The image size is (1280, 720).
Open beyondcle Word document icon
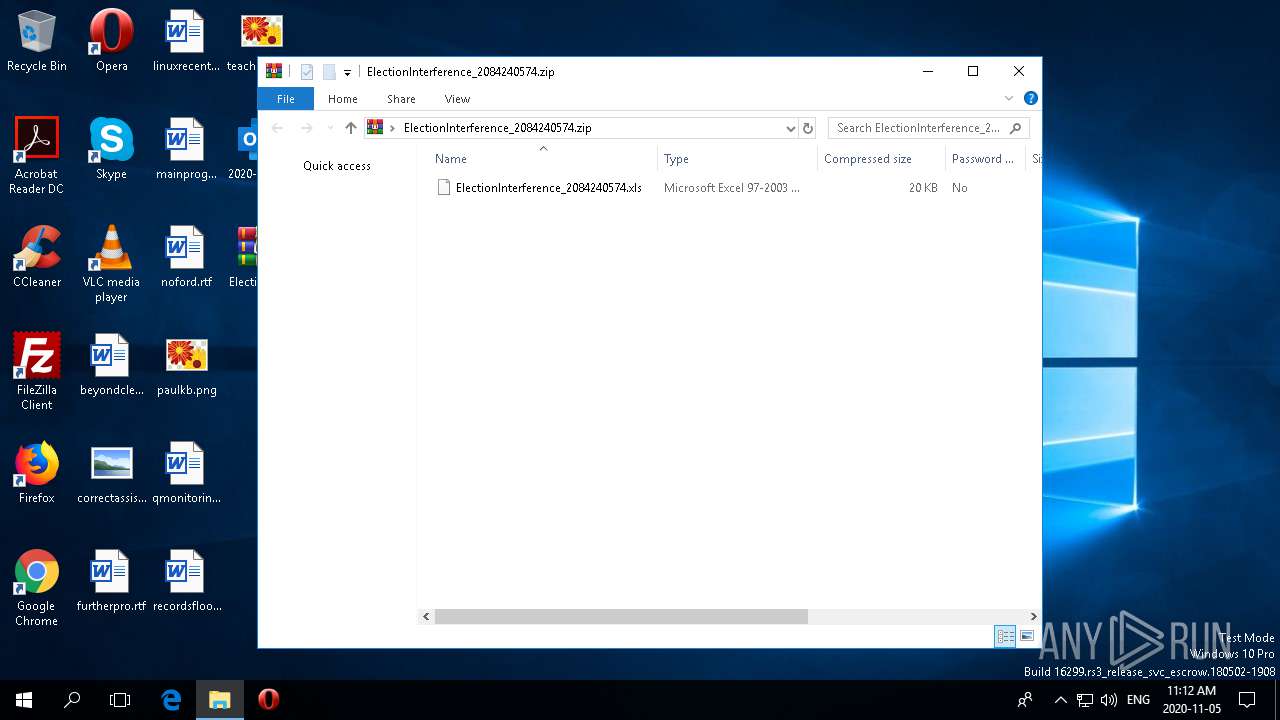pos(111,364)
